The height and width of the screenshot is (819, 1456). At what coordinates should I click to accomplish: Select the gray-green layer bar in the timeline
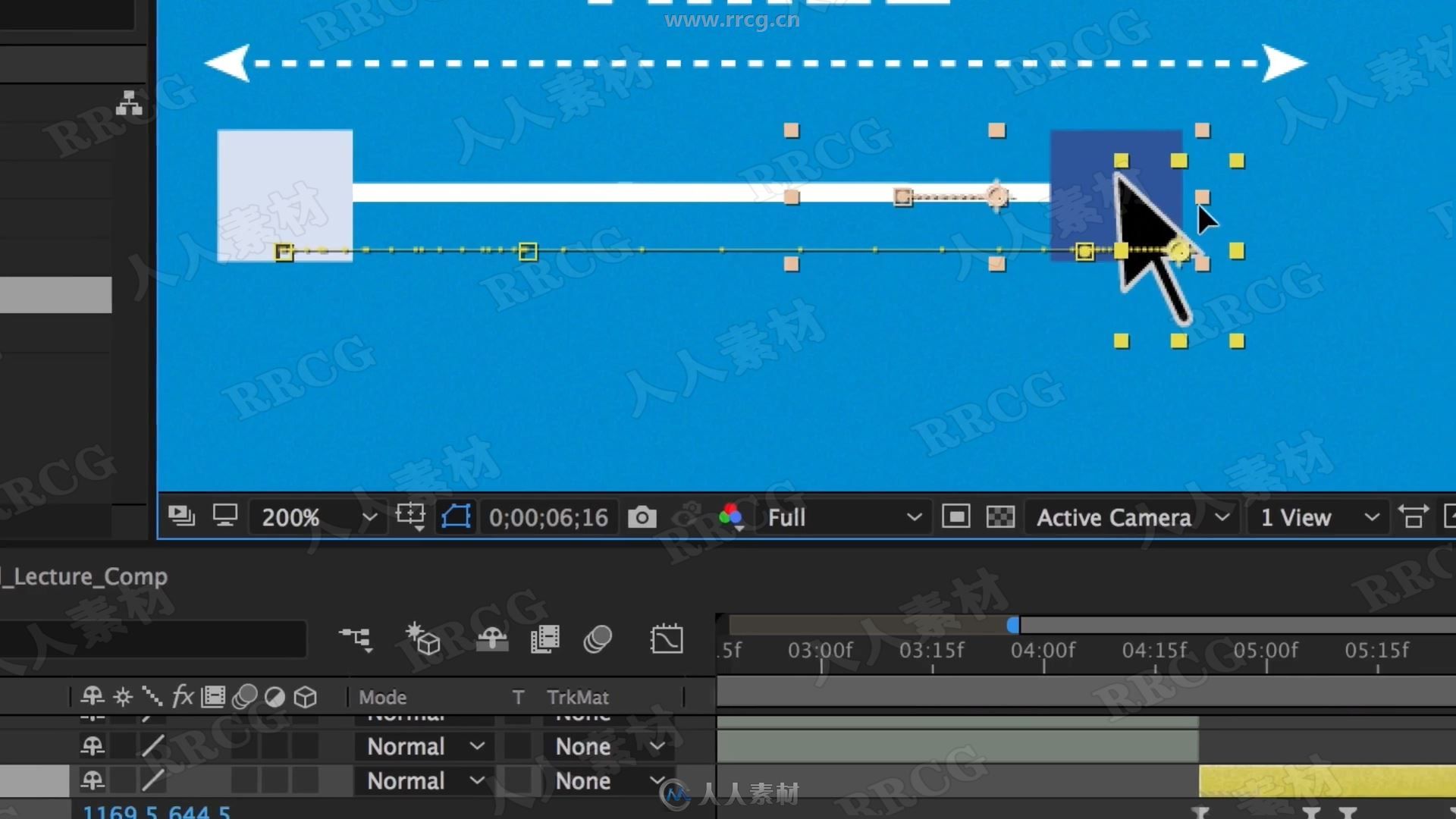click(x=958, y=746)
